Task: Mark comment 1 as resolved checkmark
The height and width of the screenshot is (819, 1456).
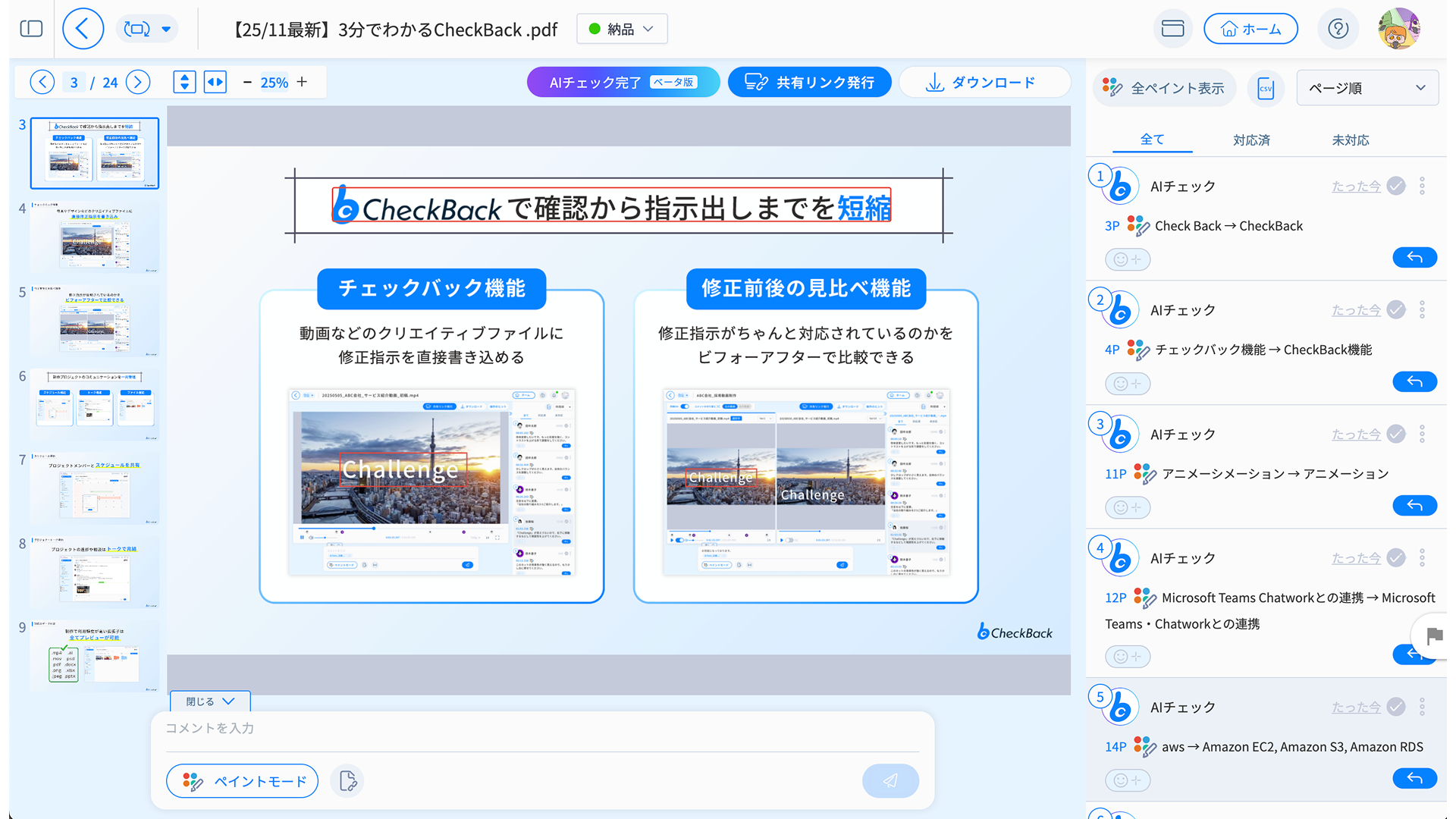Action: (1395, 186)
